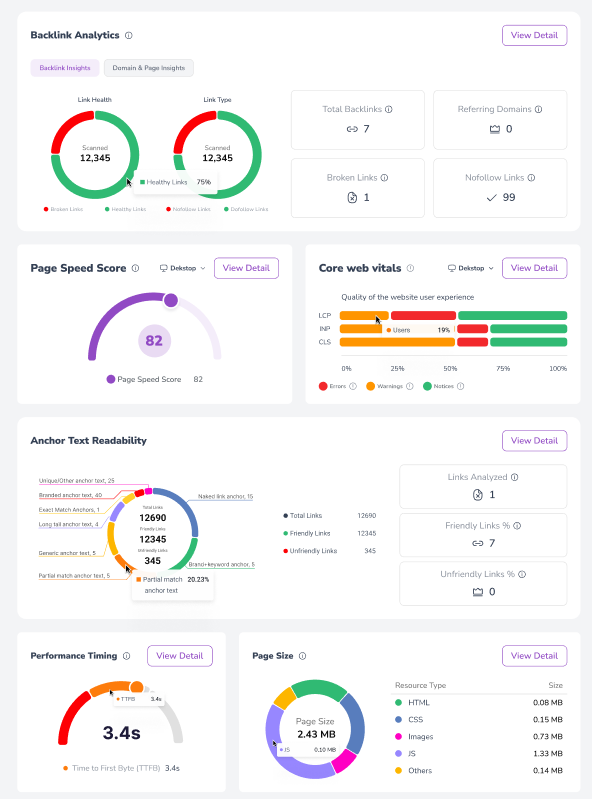Click the orange knob on Performance Timing gauge
The height and width of the screenshot is (799, 592).
point(137,686)
